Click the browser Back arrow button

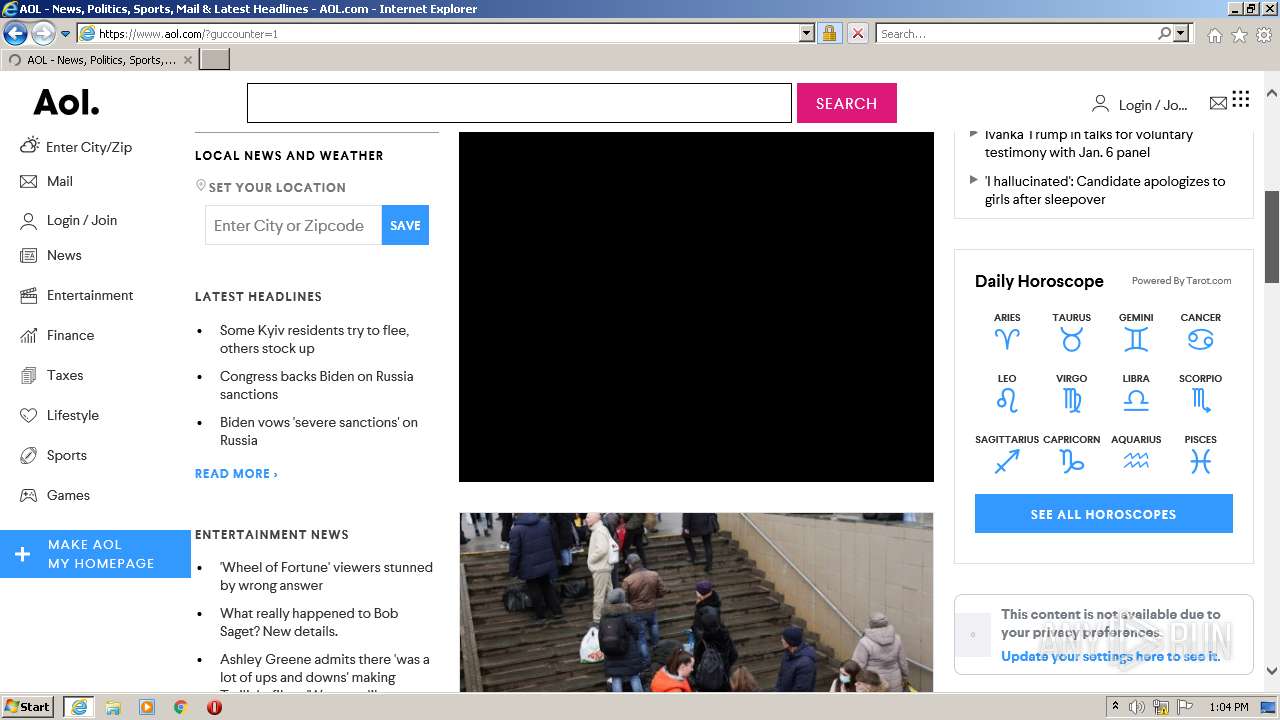click(15, 33)
